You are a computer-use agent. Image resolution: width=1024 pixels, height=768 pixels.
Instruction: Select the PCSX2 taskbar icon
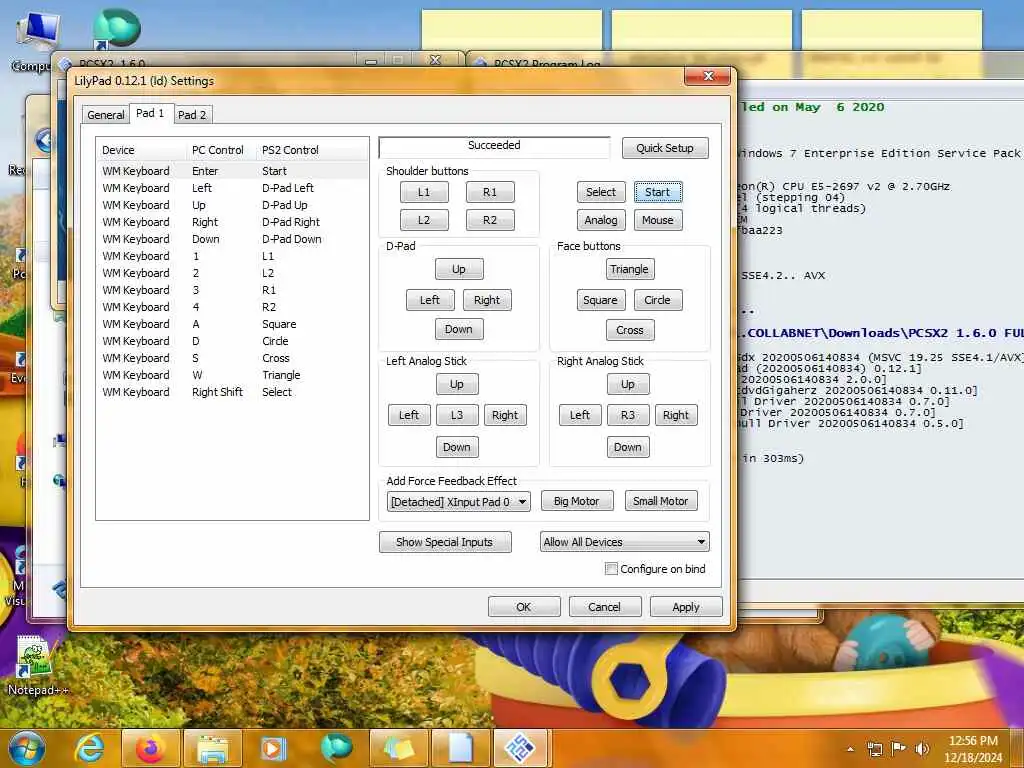tap(522, 748)
